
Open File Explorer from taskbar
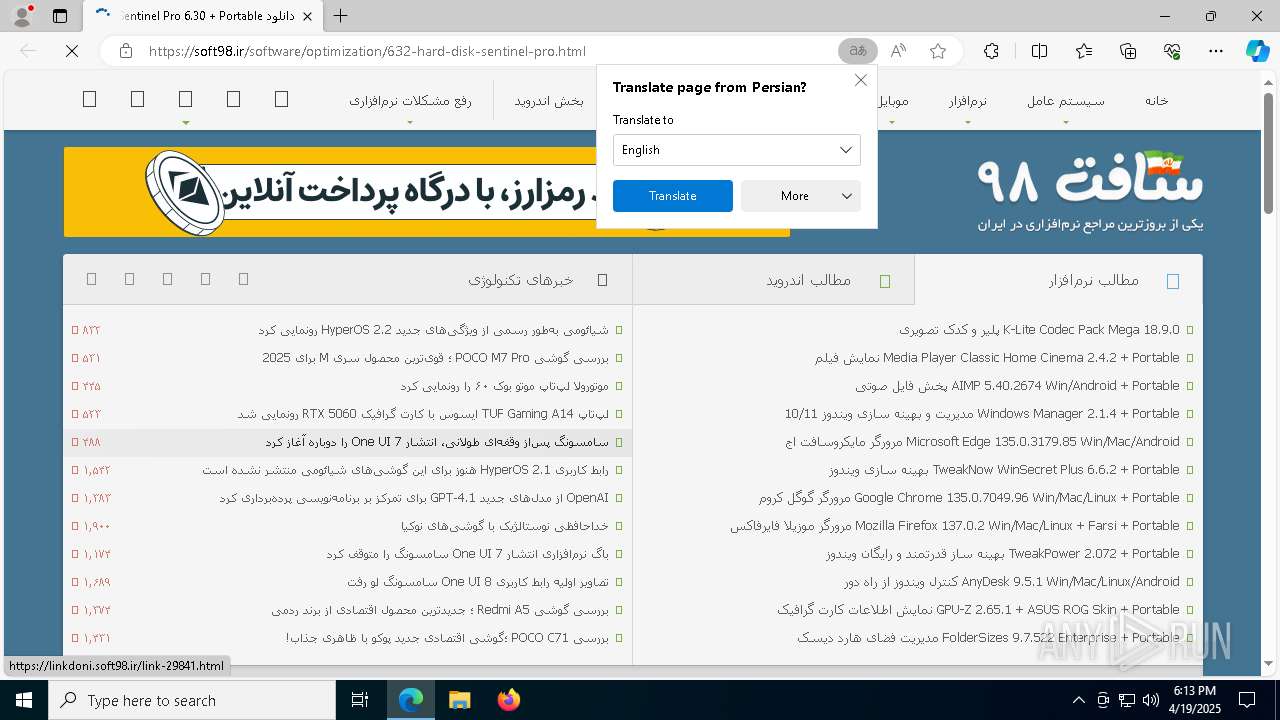tap(459, 700)
